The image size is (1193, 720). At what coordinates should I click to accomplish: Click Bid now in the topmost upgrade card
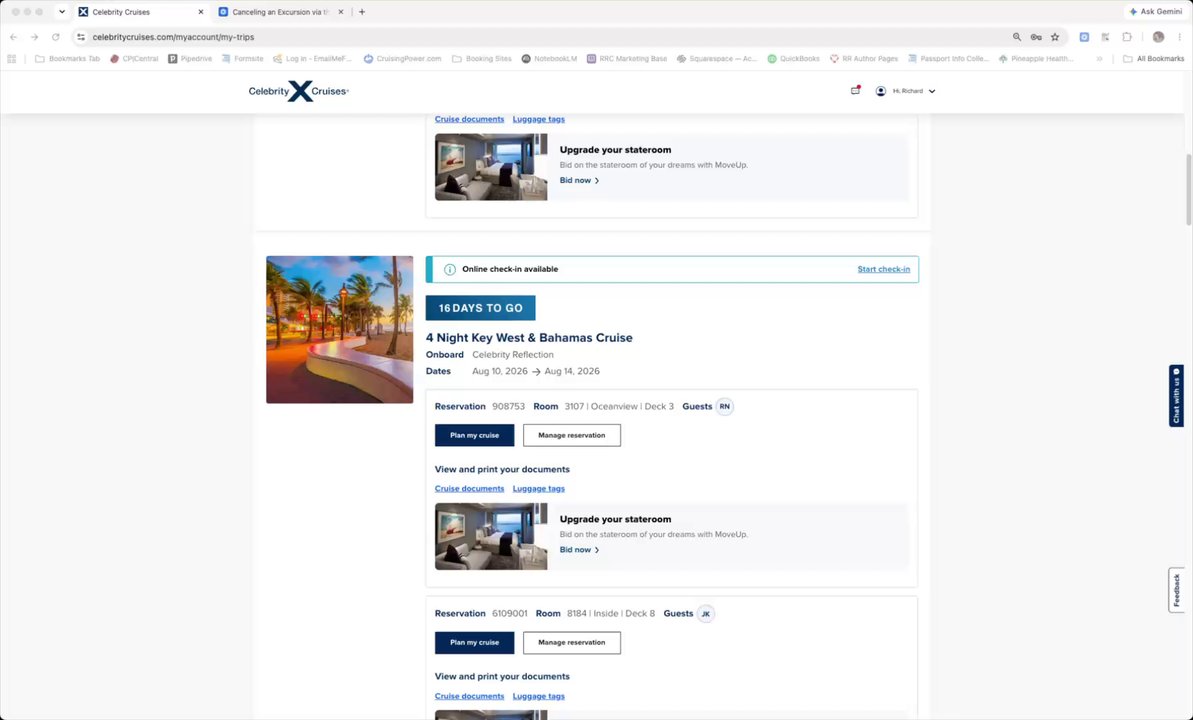[x=579, y=180]
